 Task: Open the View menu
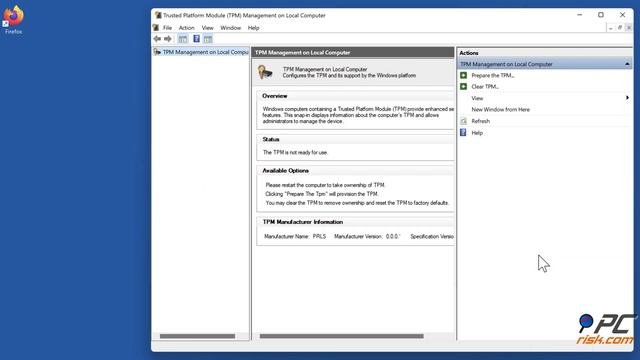click(207, 28)
